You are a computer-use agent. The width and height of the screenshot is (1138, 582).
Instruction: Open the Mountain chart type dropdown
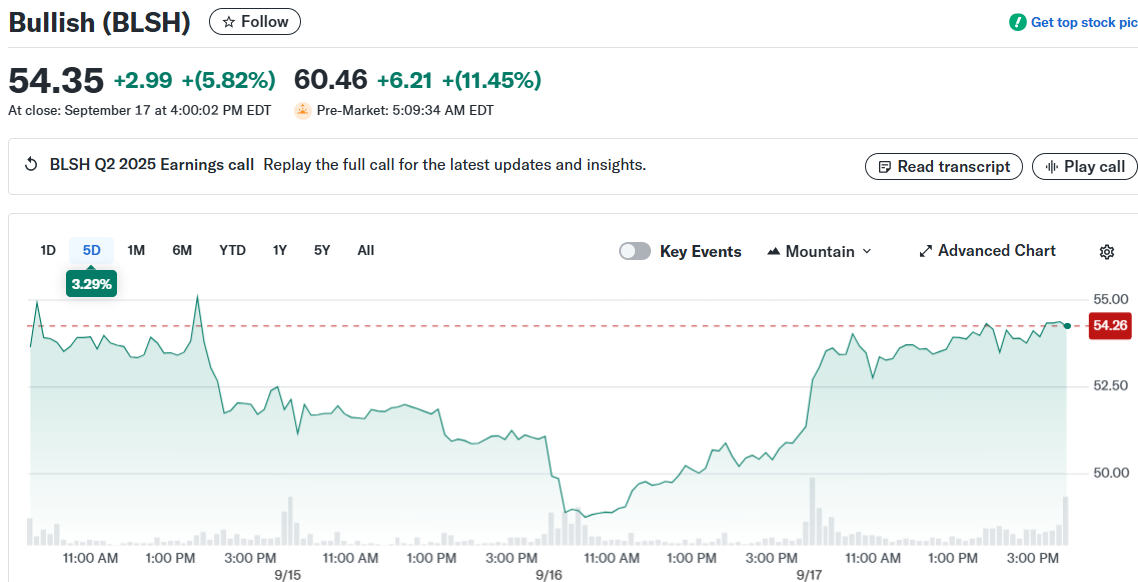(819, 252)
